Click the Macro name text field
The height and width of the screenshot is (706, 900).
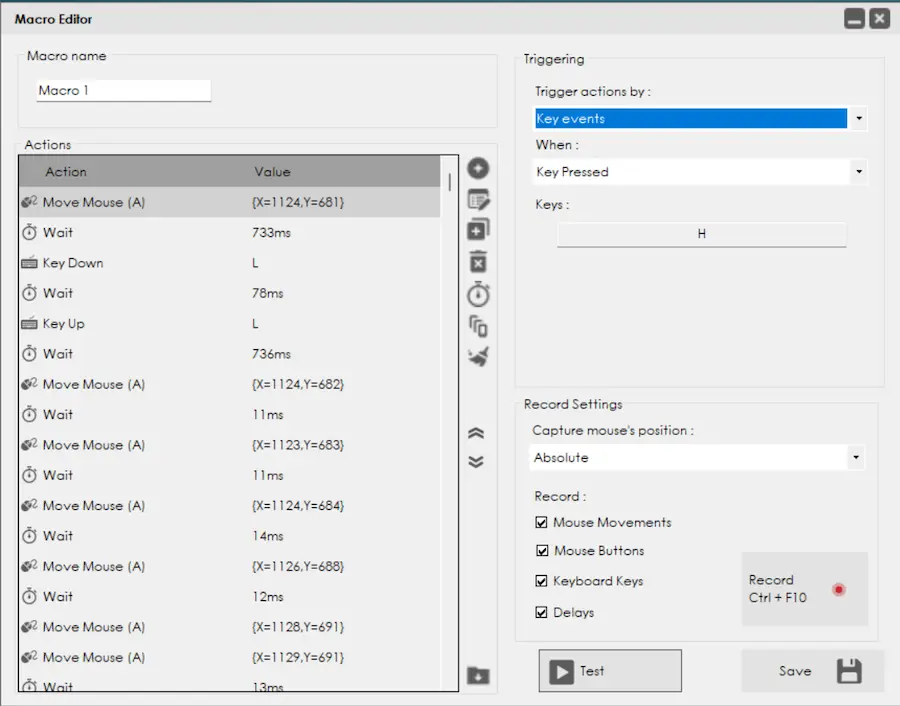pyautogui.click(x=123, y=91)
